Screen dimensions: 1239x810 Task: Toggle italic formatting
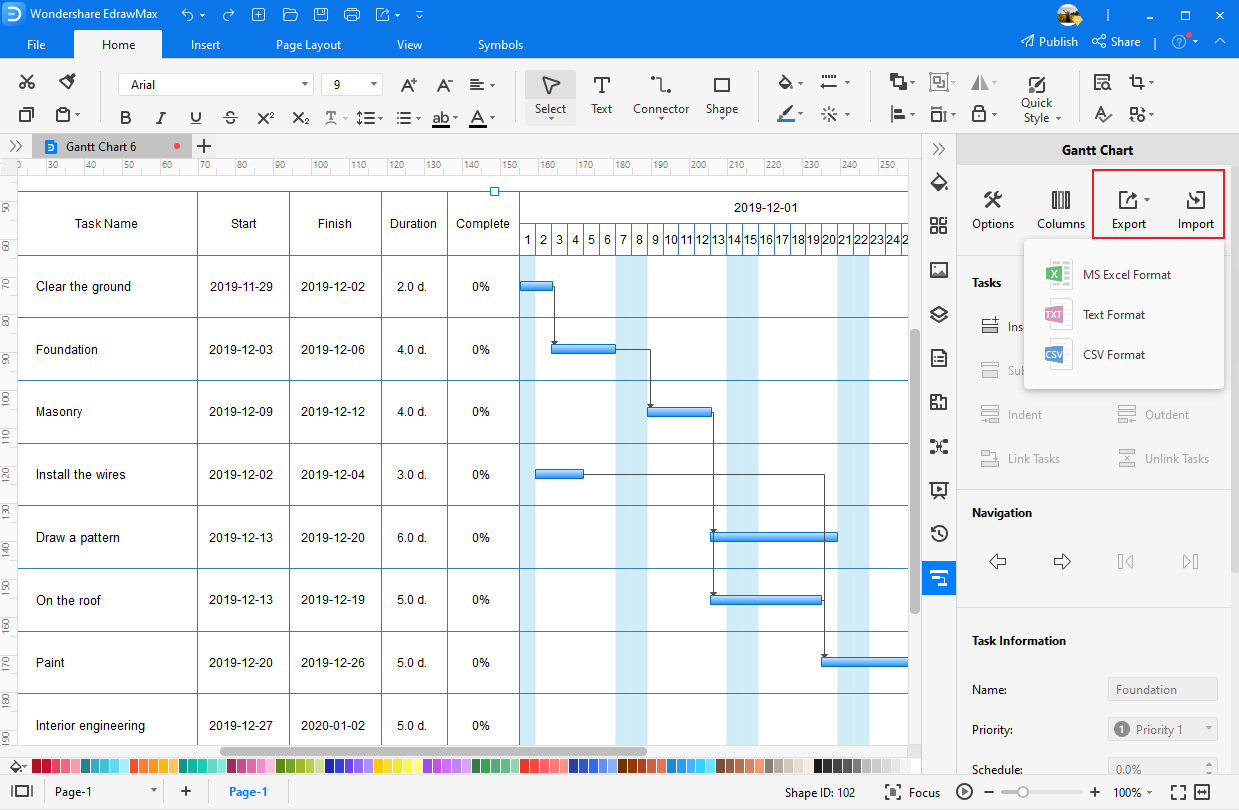coord(160,117)
